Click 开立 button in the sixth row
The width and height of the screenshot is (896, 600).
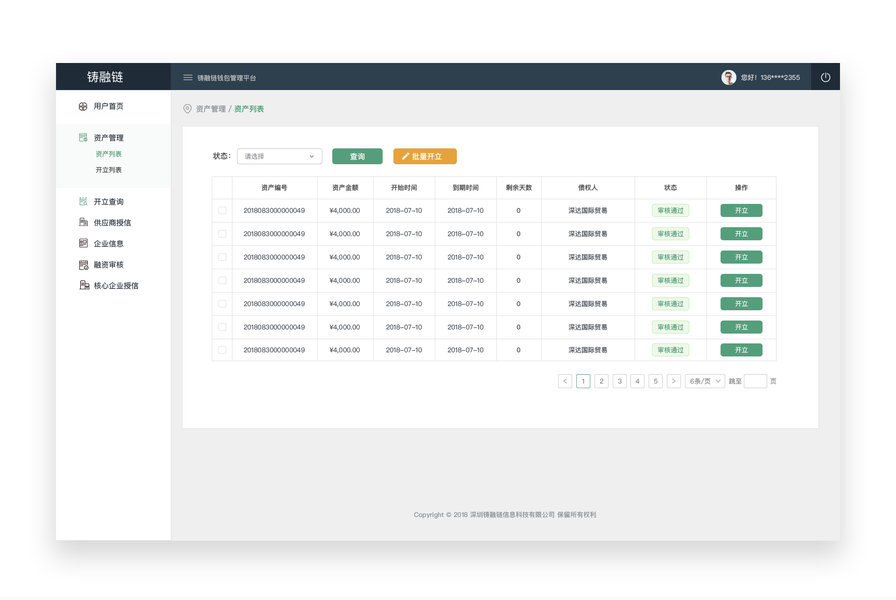741,327
